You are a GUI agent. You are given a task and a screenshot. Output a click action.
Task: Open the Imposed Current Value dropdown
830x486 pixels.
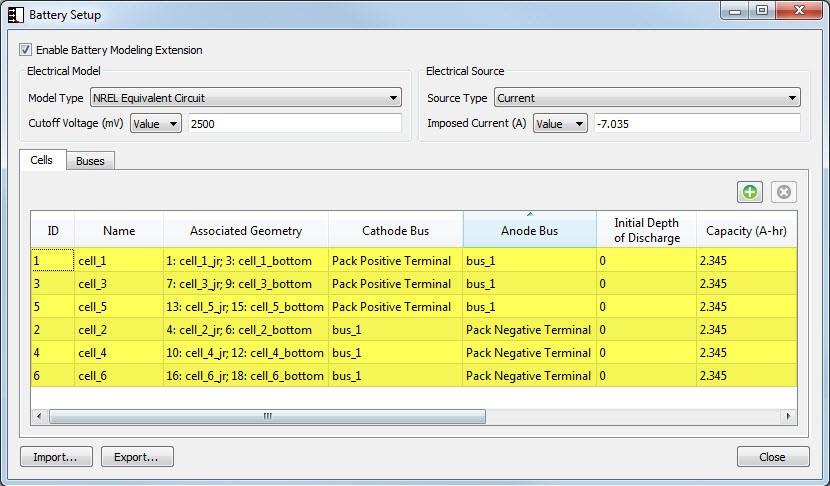click(560, 124)
